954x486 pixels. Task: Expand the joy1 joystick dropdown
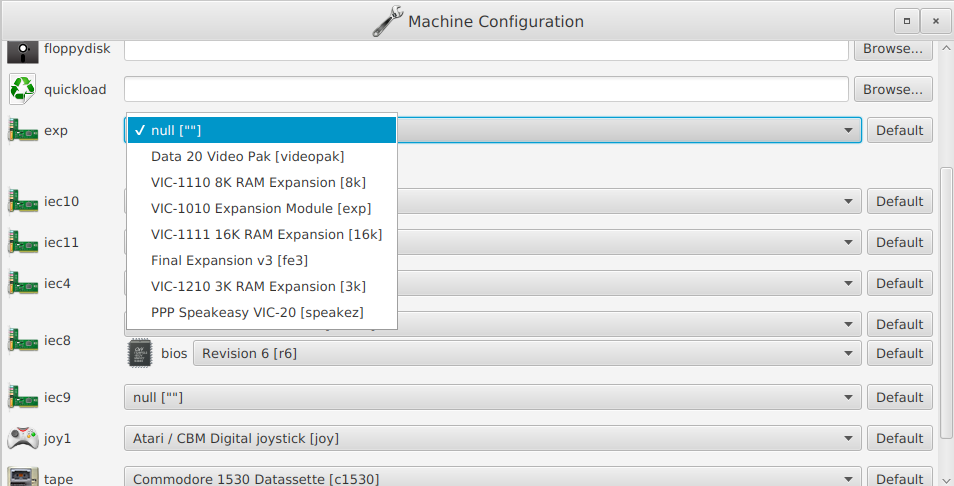(492, 438)
